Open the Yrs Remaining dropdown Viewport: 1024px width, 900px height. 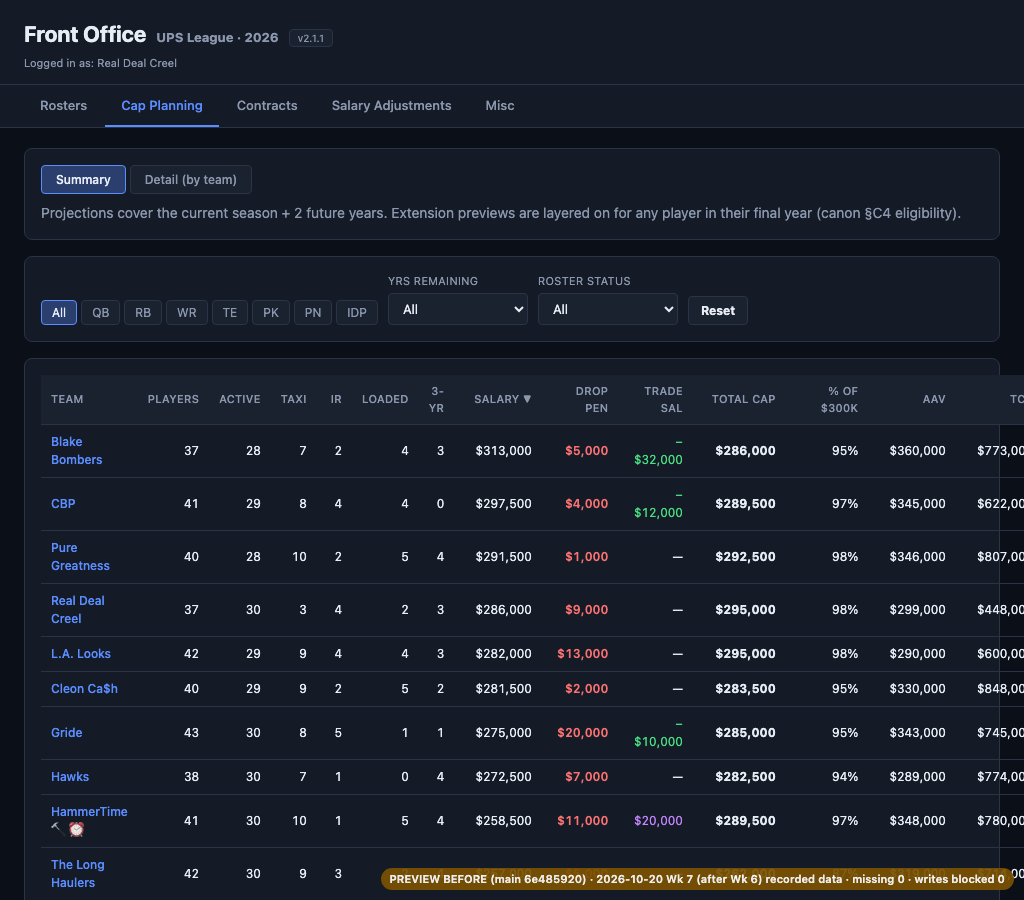[x=458, y=310]
